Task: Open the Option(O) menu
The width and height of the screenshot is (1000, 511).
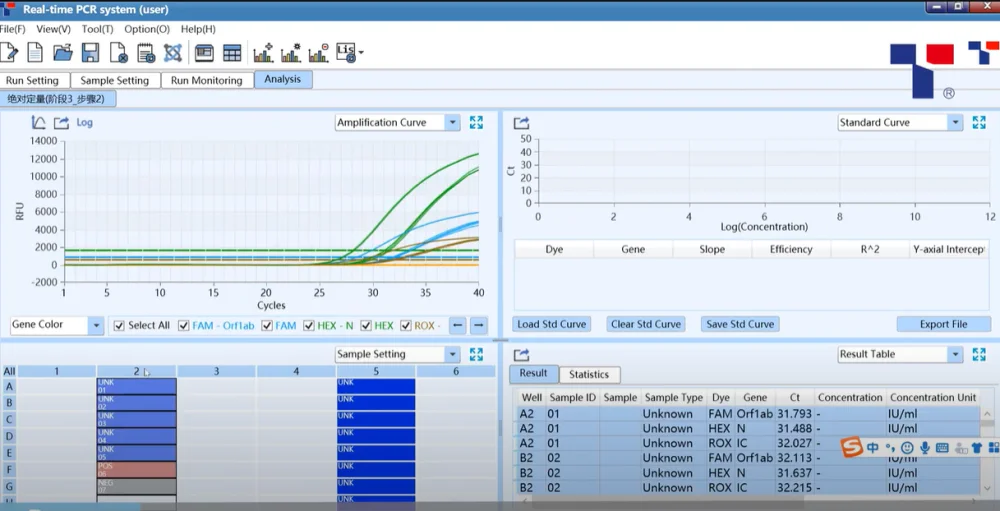Action: click(147, 29)
